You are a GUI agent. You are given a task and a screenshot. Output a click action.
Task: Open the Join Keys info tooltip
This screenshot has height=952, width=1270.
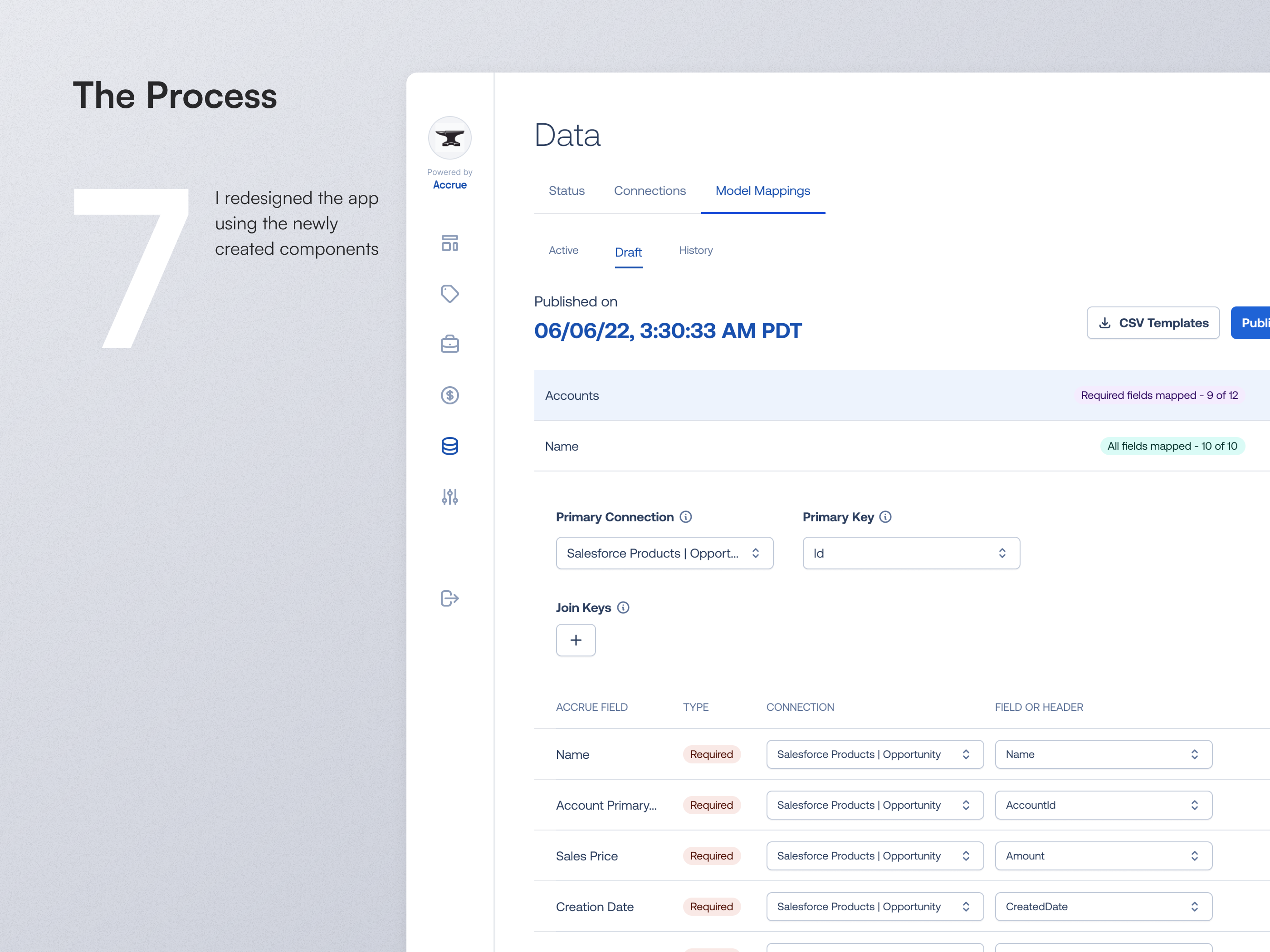(624, 607)
